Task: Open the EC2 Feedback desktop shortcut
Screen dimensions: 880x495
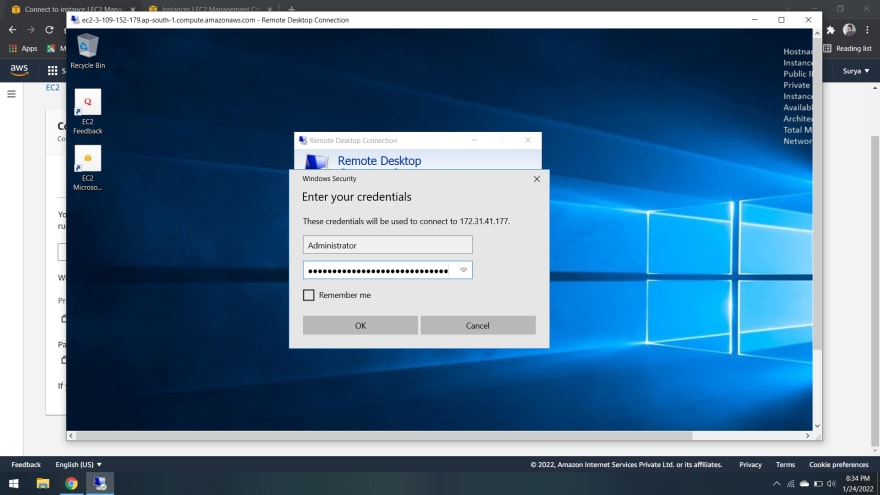Action: tap(88, 112)
